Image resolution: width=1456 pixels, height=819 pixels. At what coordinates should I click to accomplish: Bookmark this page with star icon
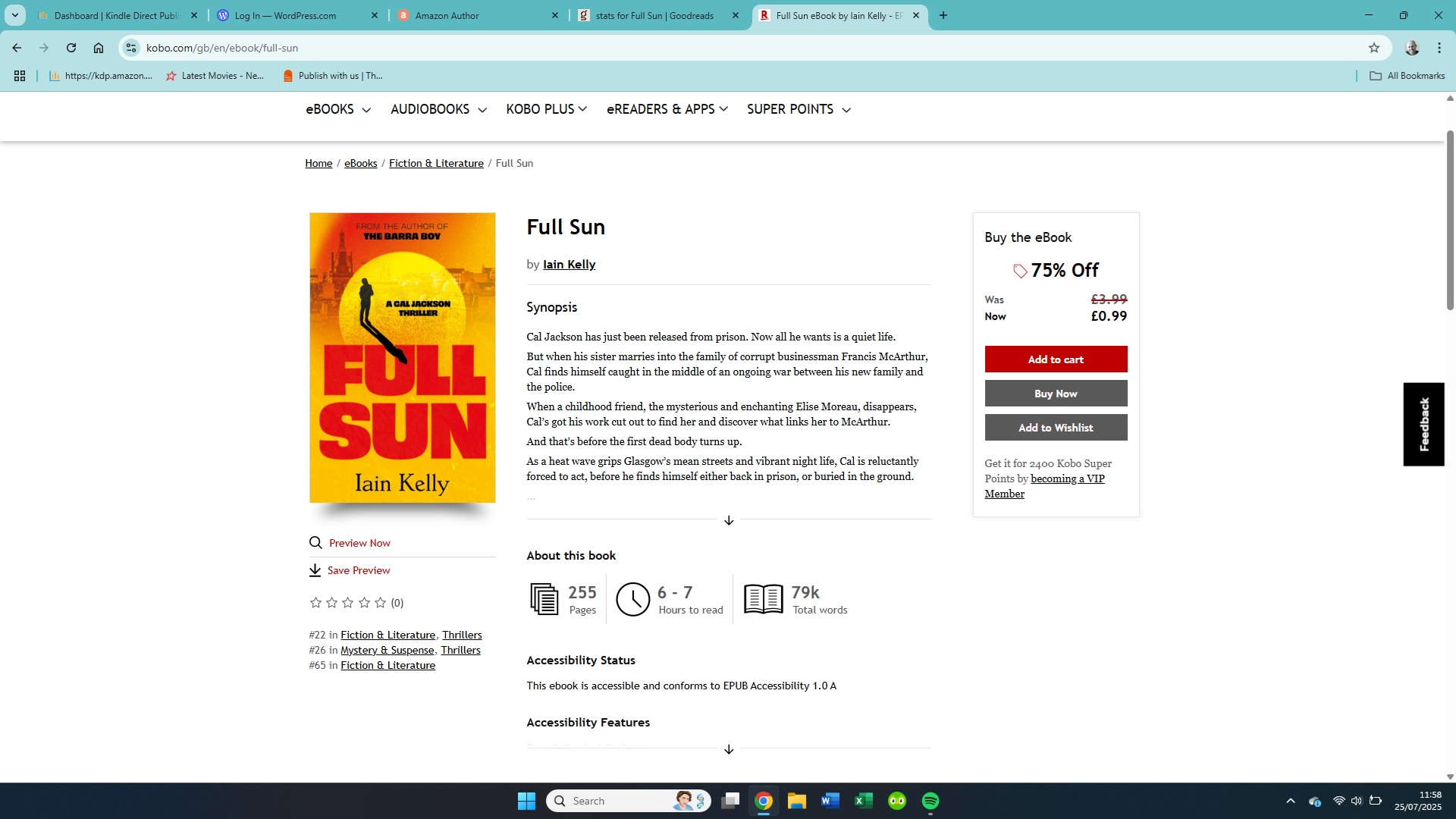[1374, 48]
